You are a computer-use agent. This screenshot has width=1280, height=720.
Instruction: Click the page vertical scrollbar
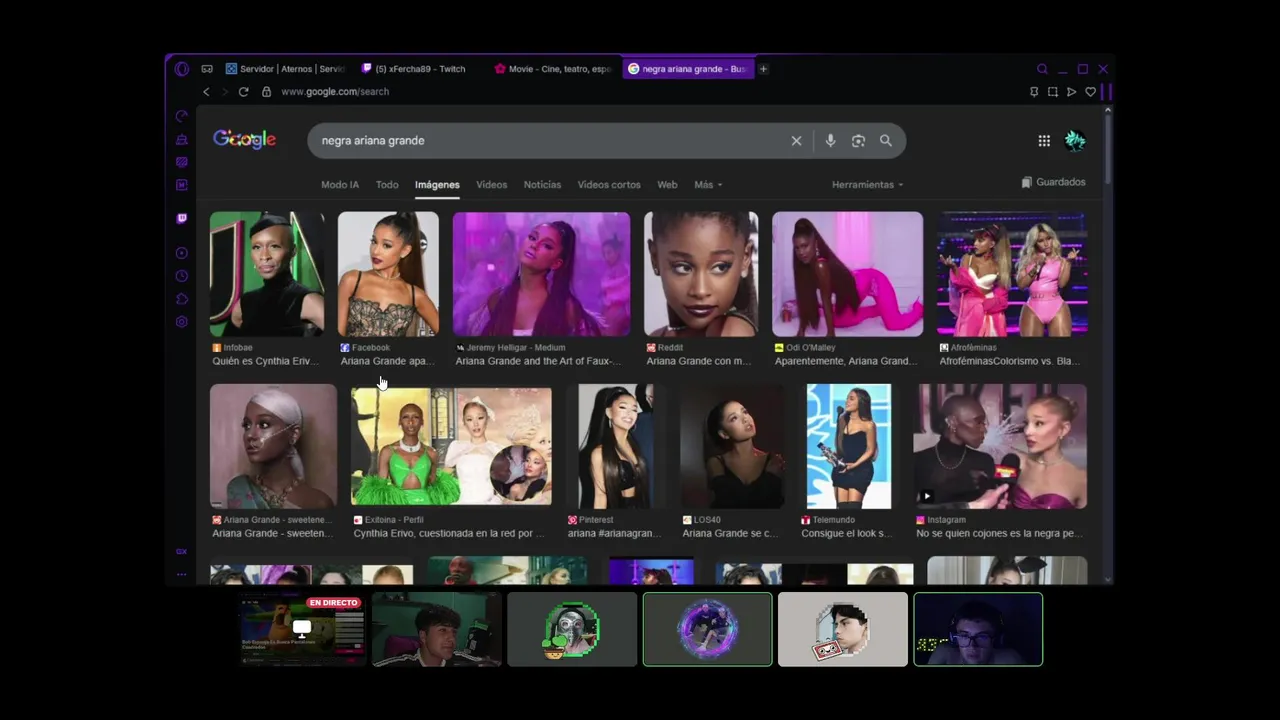(x=1108, y=150)
